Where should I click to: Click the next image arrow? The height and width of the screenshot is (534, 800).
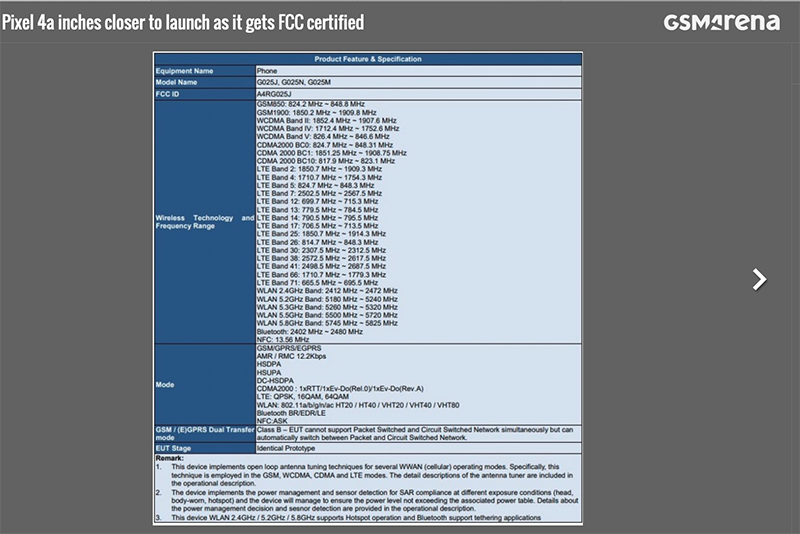tap(760, 279)
